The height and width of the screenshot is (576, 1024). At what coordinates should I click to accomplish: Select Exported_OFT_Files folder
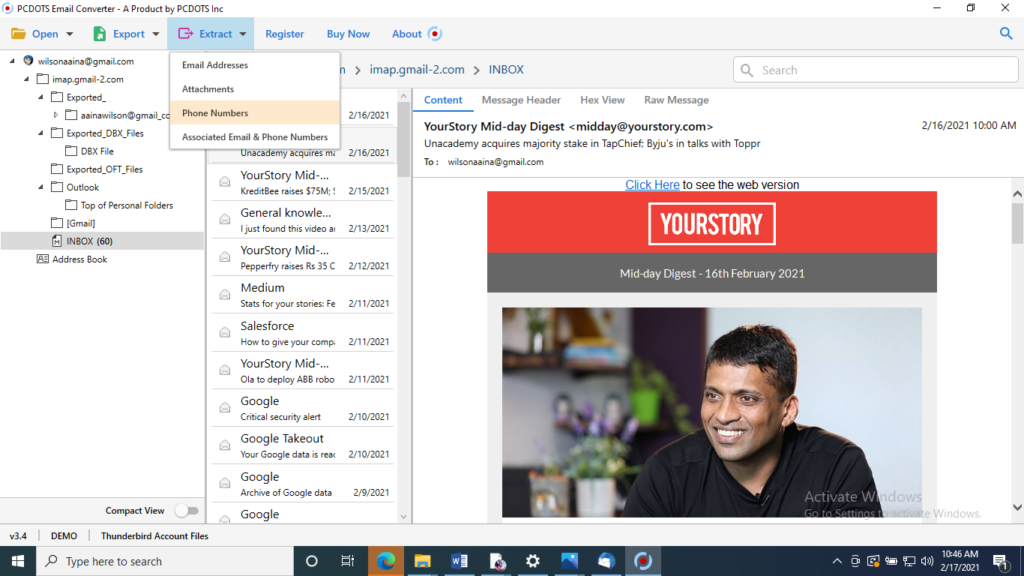pyautogui.click(x=104, y=169)
